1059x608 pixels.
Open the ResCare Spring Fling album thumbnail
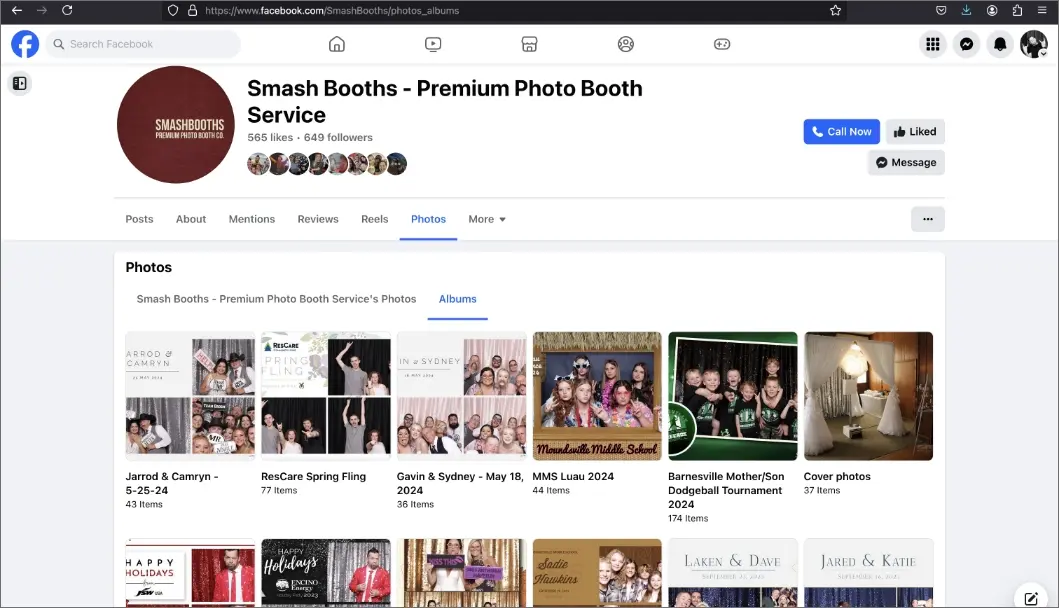point(326,396)
